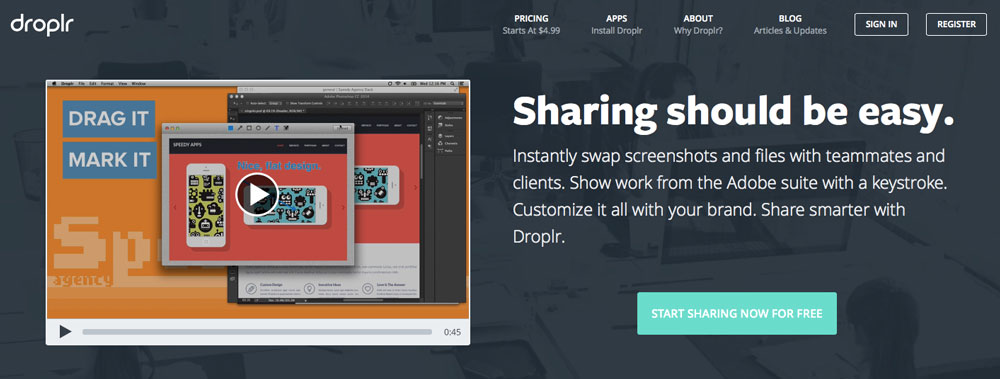Viewport: 1000px width, 379px height.
Task: Click the droplr logo
Action: (x=42, y=25)
